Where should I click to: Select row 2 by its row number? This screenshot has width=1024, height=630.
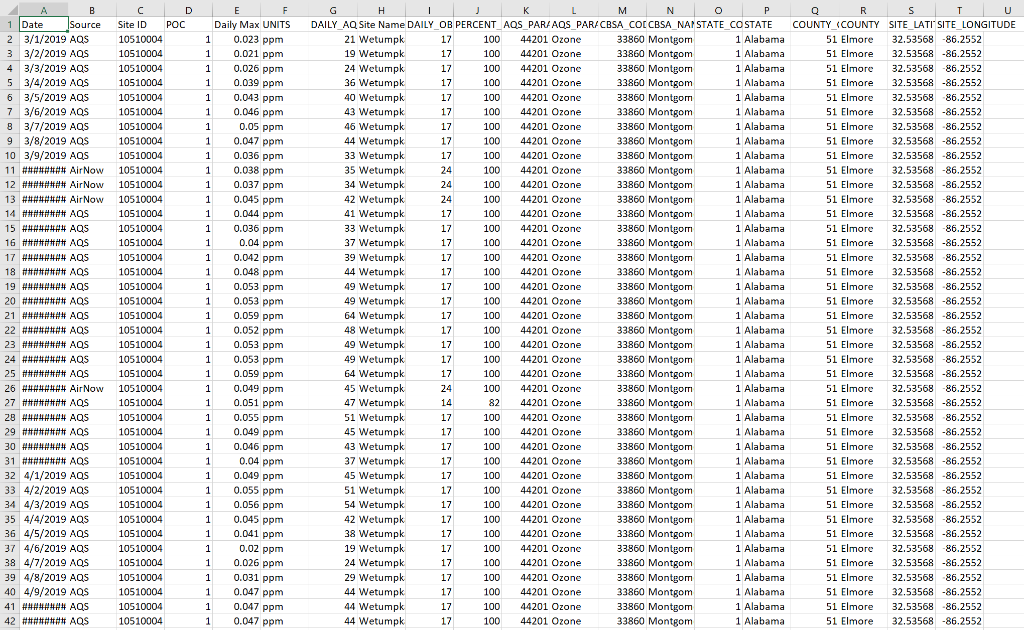point(8,40)
